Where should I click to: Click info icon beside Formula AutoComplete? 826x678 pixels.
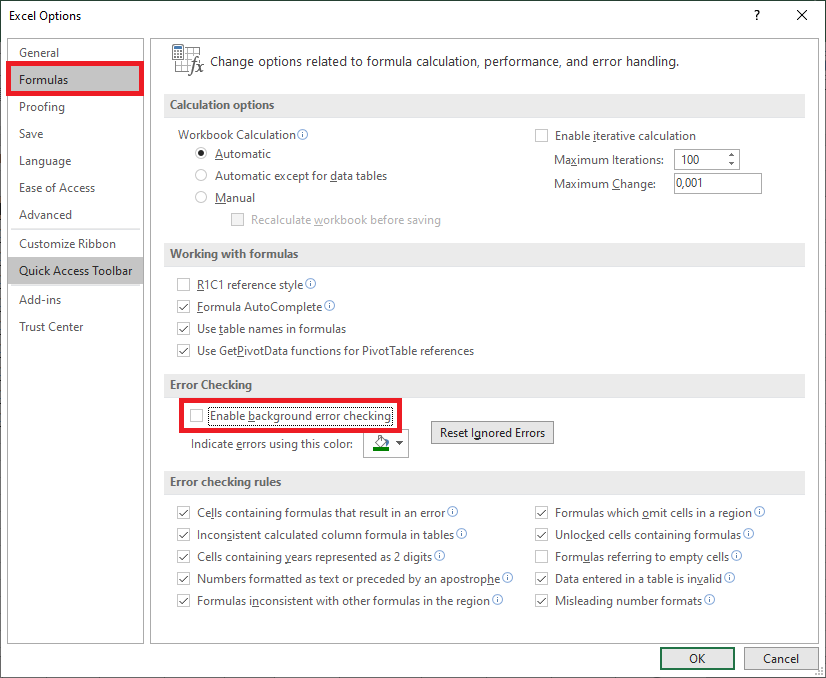tap(329, 306)
